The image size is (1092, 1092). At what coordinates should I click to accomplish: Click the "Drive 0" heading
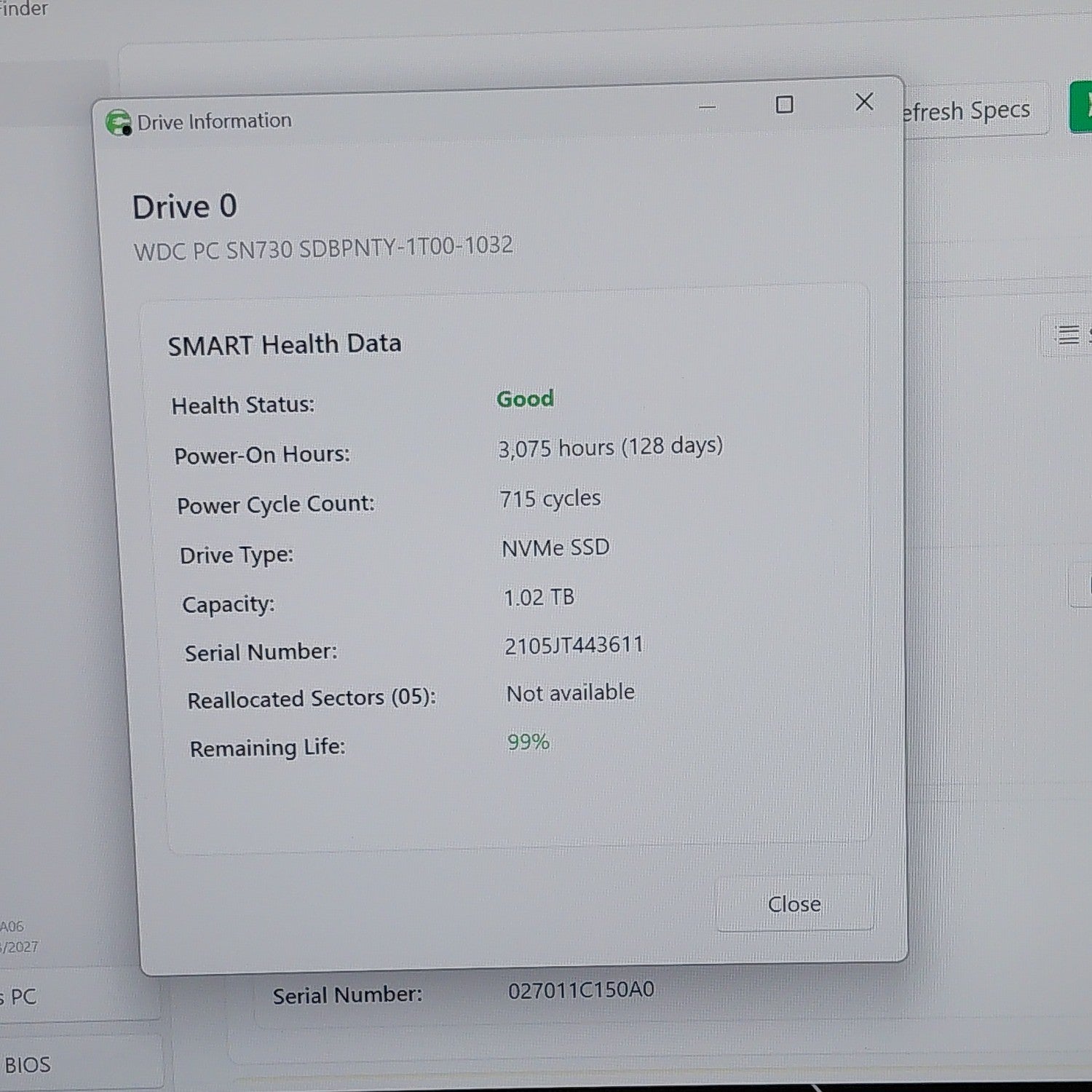tap(184, 207)
